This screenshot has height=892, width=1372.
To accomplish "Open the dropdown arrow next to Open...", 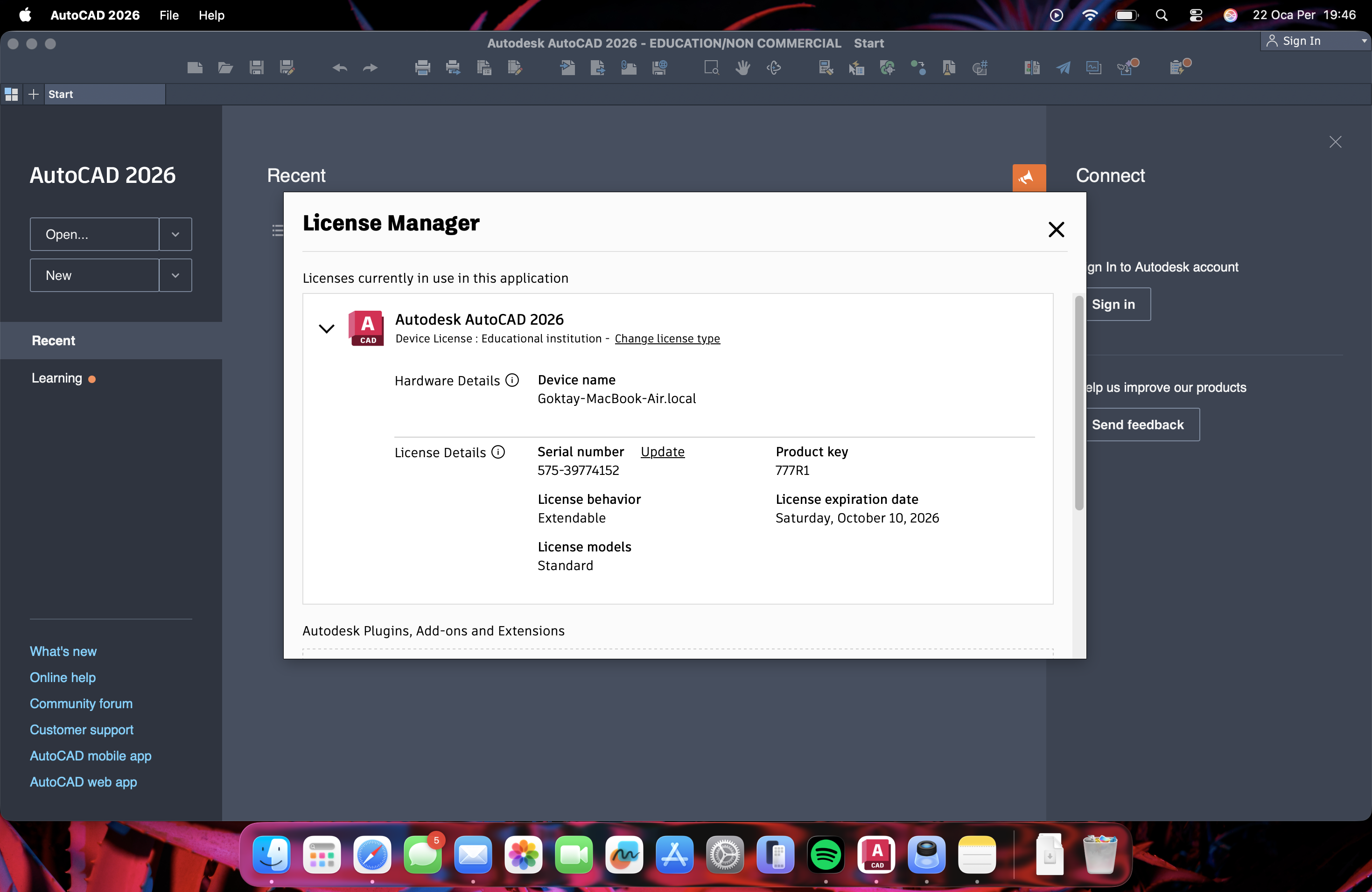I will pos(175,235).
